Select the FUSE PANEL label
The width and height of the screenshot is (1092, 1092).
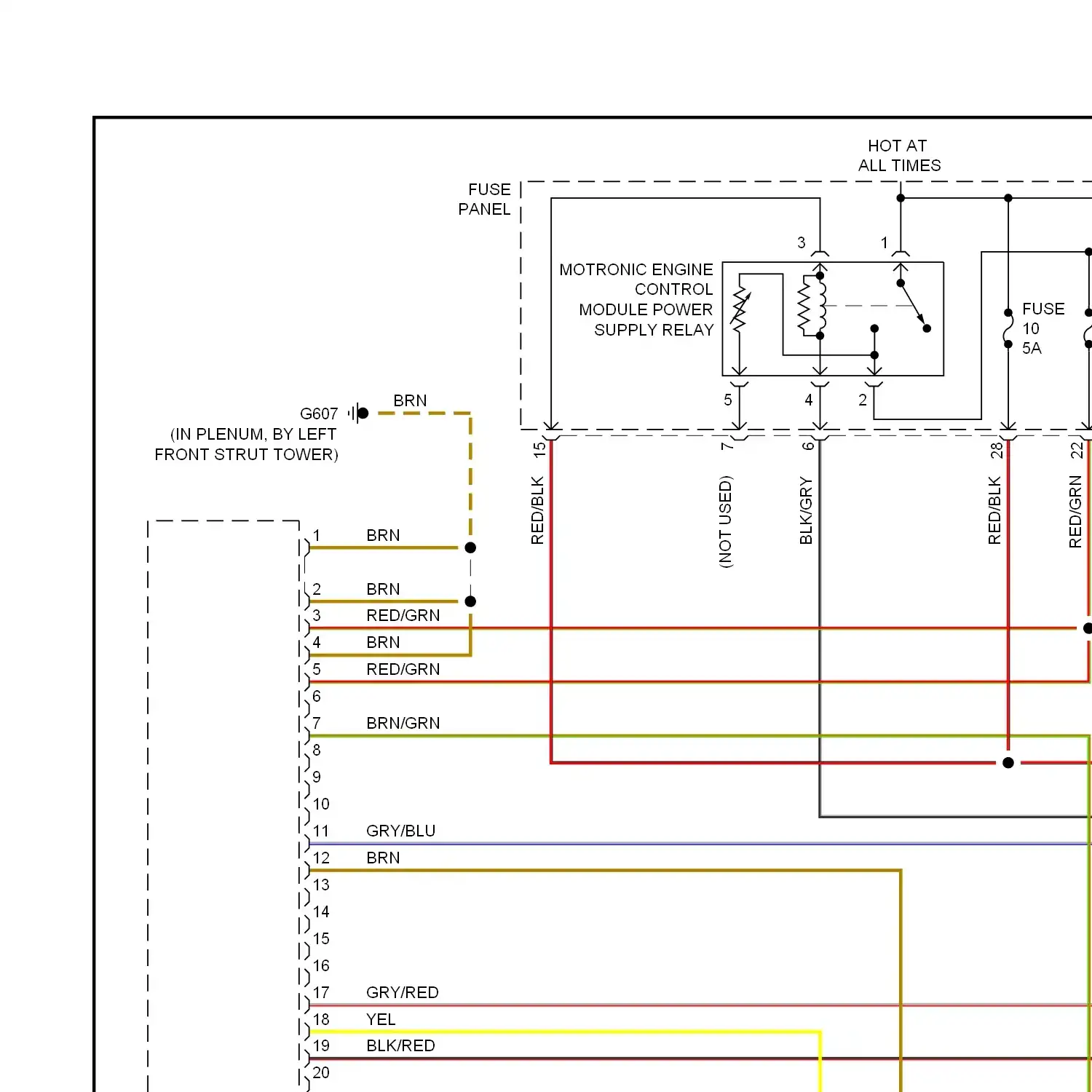tap(485, 199)
